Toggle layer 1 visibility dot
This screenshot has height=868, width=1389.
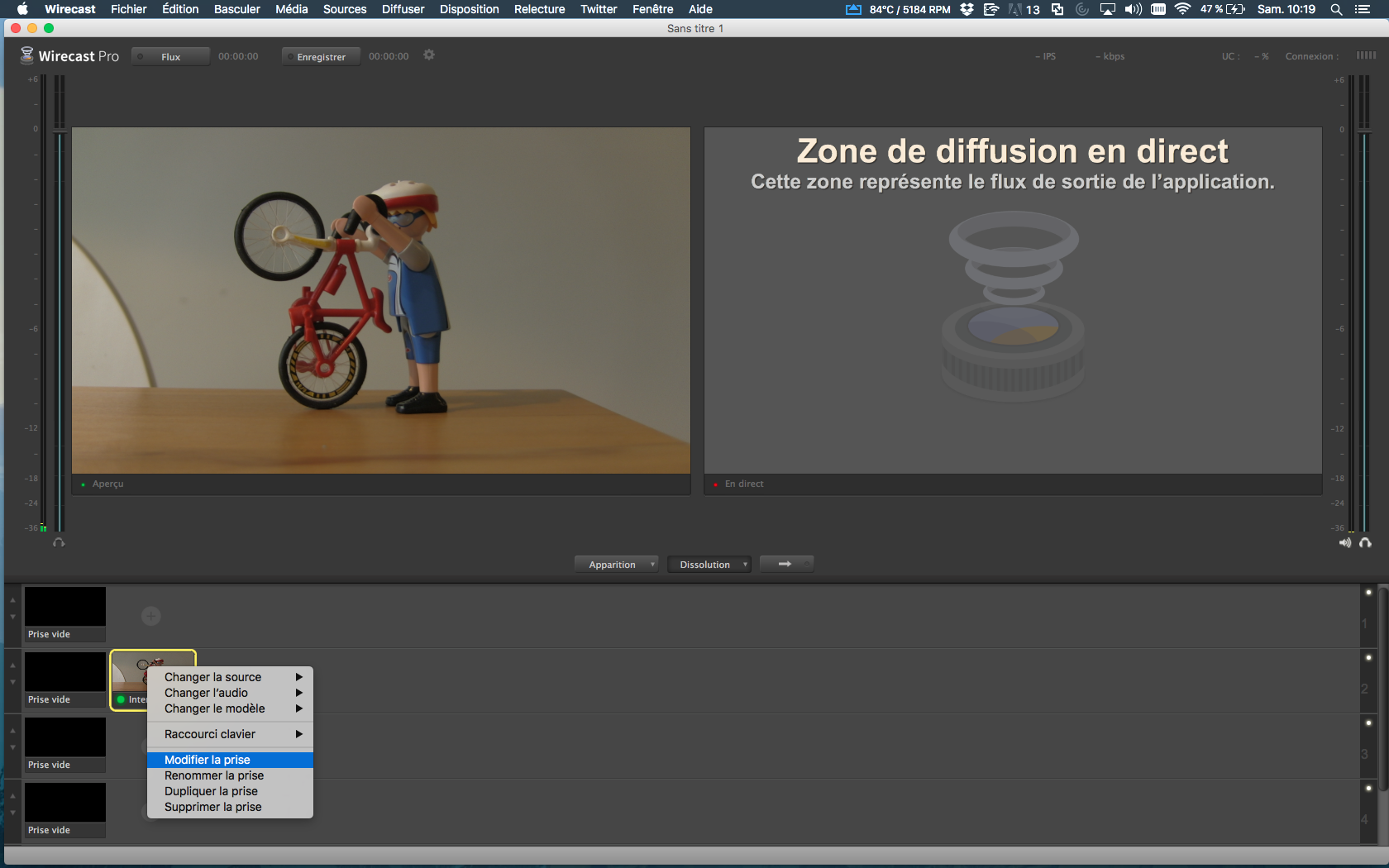point(1368,592)
